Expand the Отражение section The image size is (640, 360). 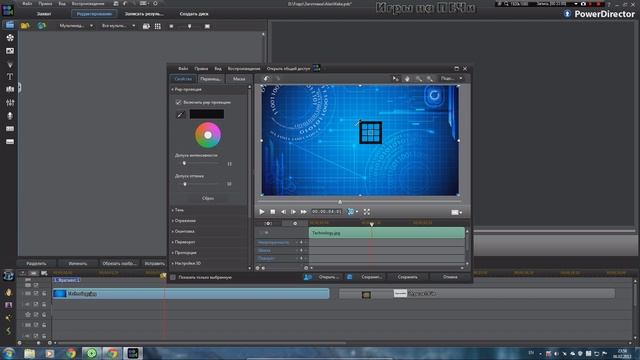click(173, 220)
